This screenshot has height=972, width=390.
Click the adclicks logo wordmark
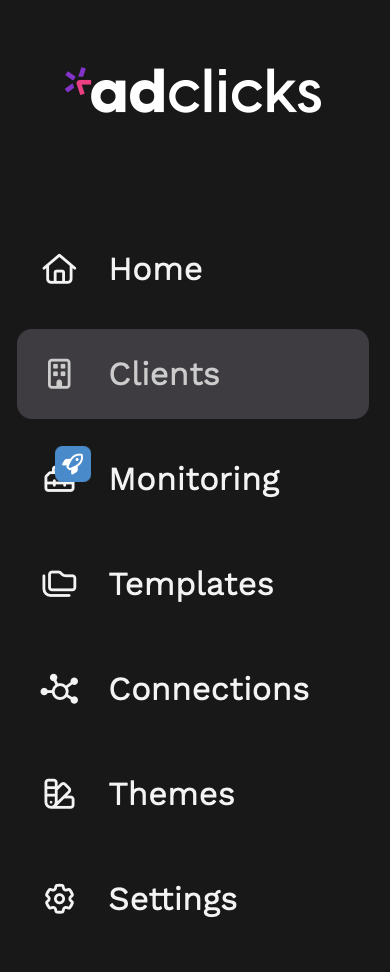[x=193, y=91]
